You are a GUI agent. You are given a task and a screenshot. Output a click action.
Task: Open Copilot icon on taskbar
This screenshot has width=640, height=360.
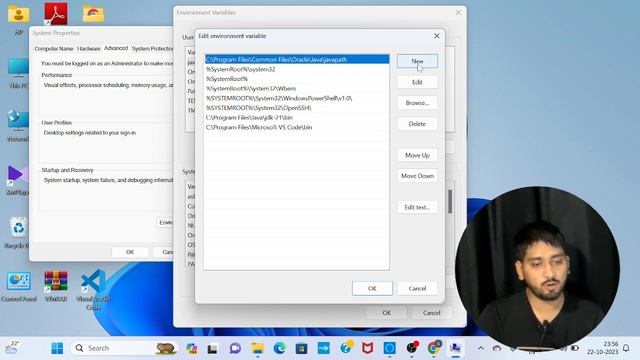[192, 348]
